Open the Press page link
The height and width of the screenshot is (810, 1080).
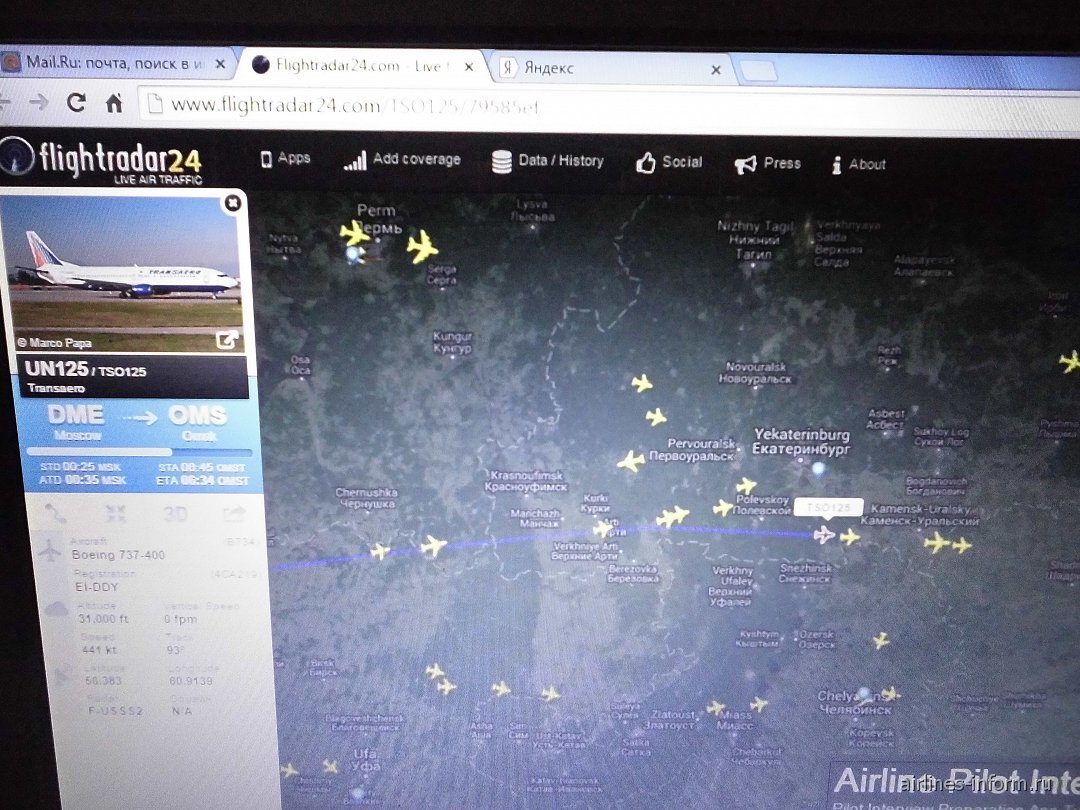click(x=782, y=163)
